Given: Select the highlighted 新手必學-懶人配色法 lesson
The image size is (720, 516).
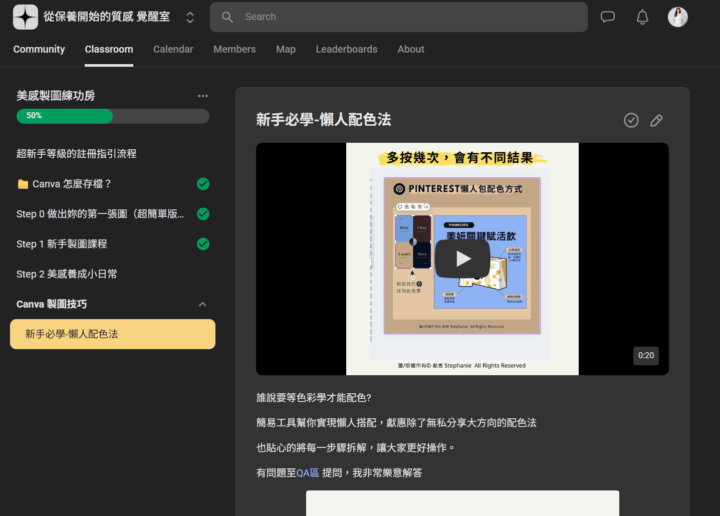Looking at the screenshot, I should (x=112, y=334).
